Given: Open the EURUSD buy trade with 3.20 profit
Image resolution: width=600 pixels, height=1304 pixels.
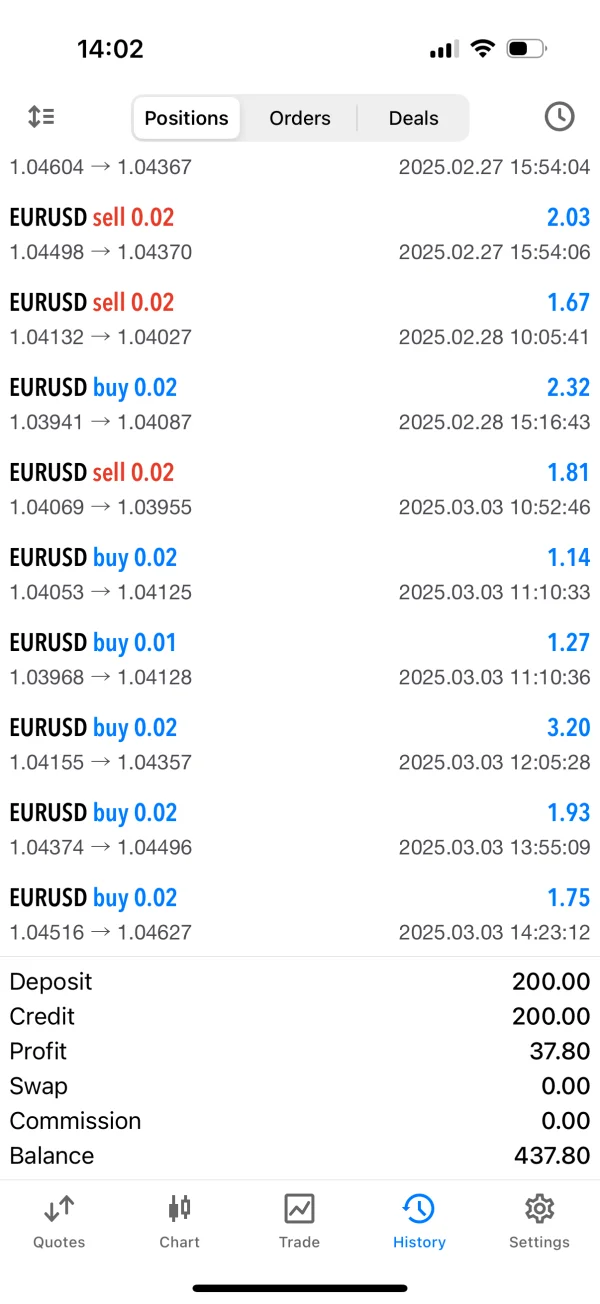Looking at the screenshot, I should (300, 744).
